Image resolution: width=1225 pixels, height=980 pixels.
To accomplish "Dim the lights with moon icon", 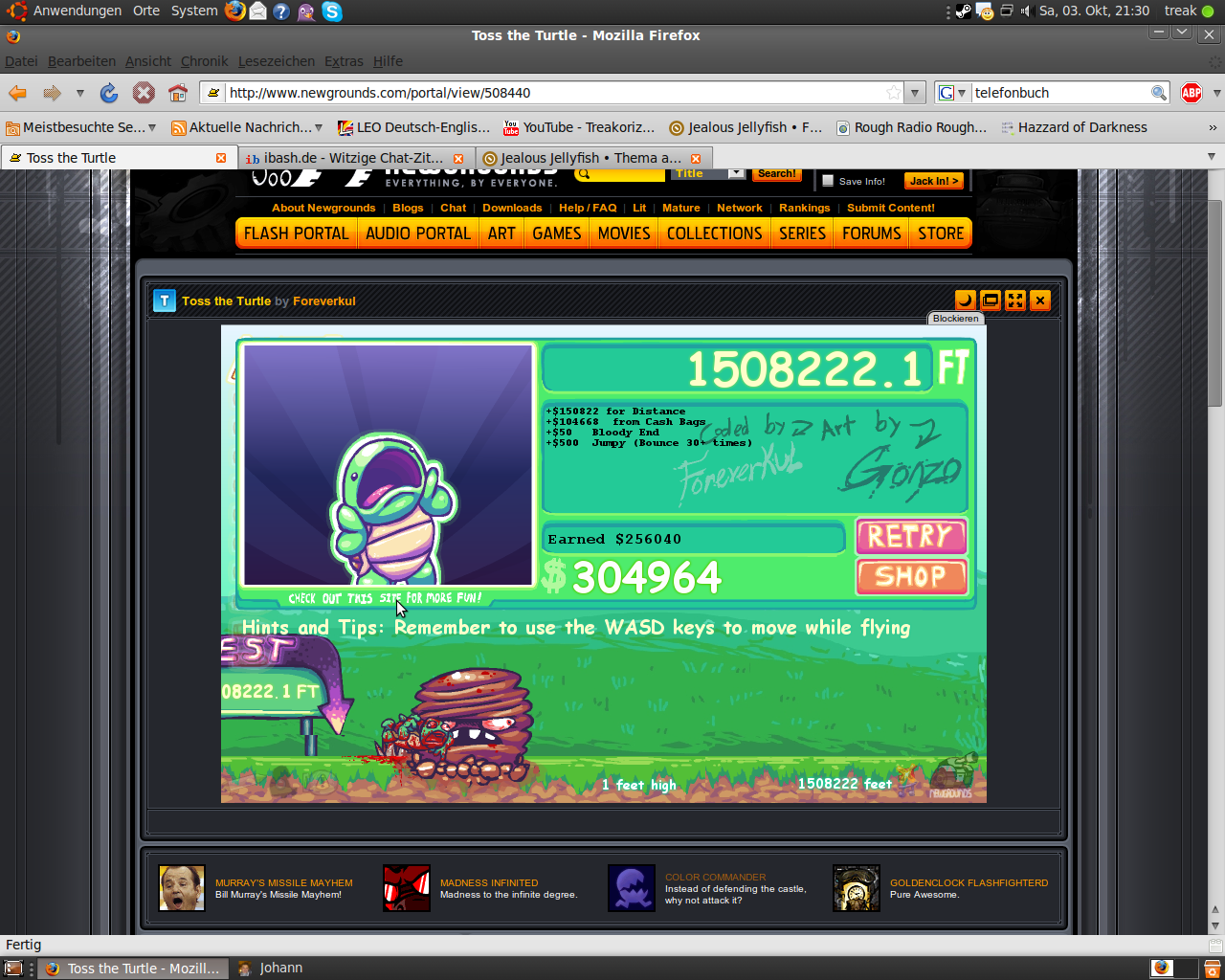I will coord(965,301).
